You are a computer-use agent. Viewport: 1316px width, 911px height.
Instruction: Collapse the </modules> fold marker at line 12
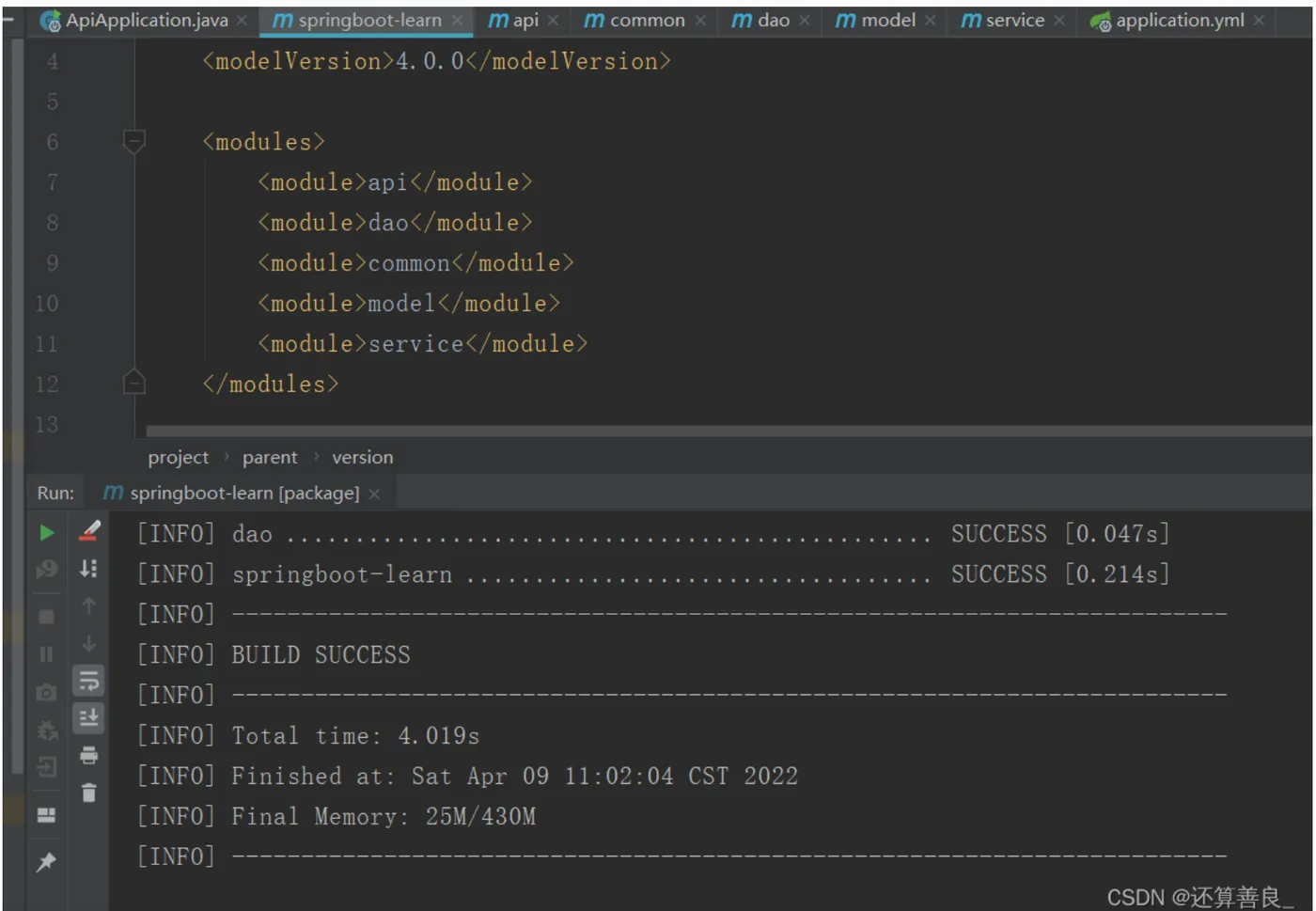coord(134,383)
